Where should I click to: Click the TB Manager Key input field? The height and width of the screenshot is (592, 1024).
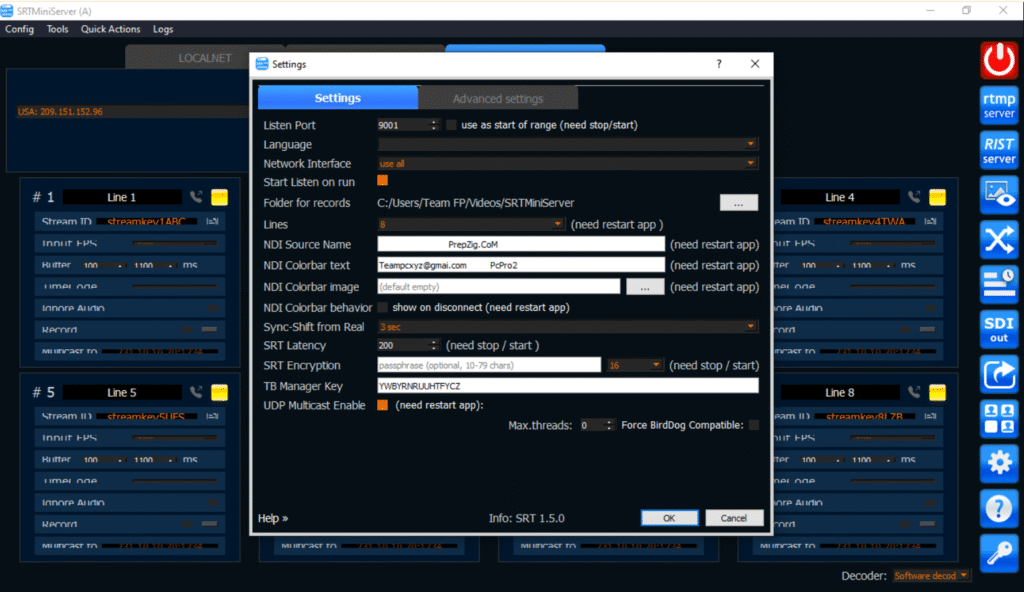[x=567, y=386]
